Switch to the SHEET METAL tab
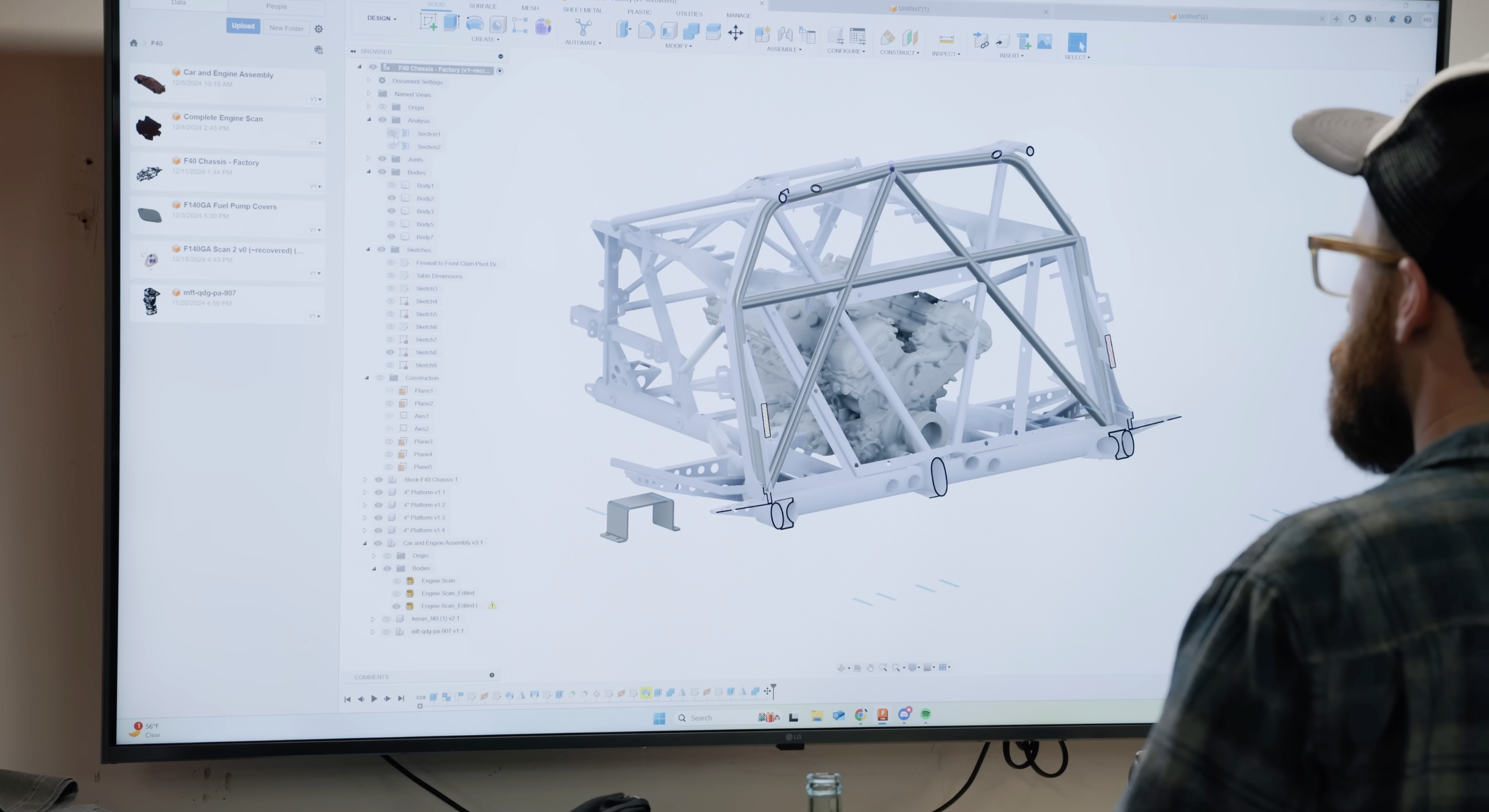 (582, 10)
